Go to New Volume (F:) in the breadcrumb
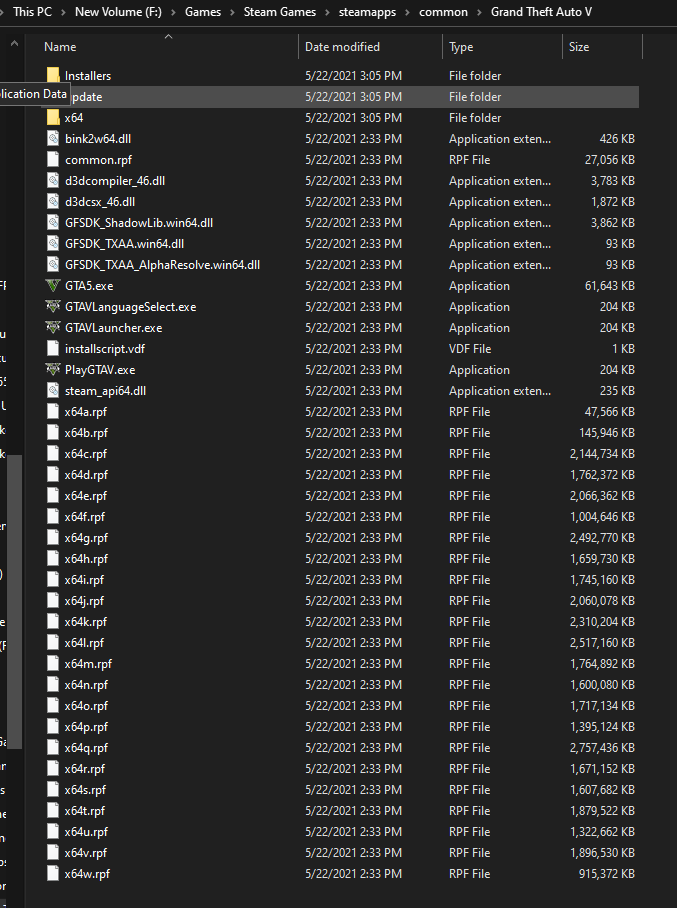 (x=118, y=12)
